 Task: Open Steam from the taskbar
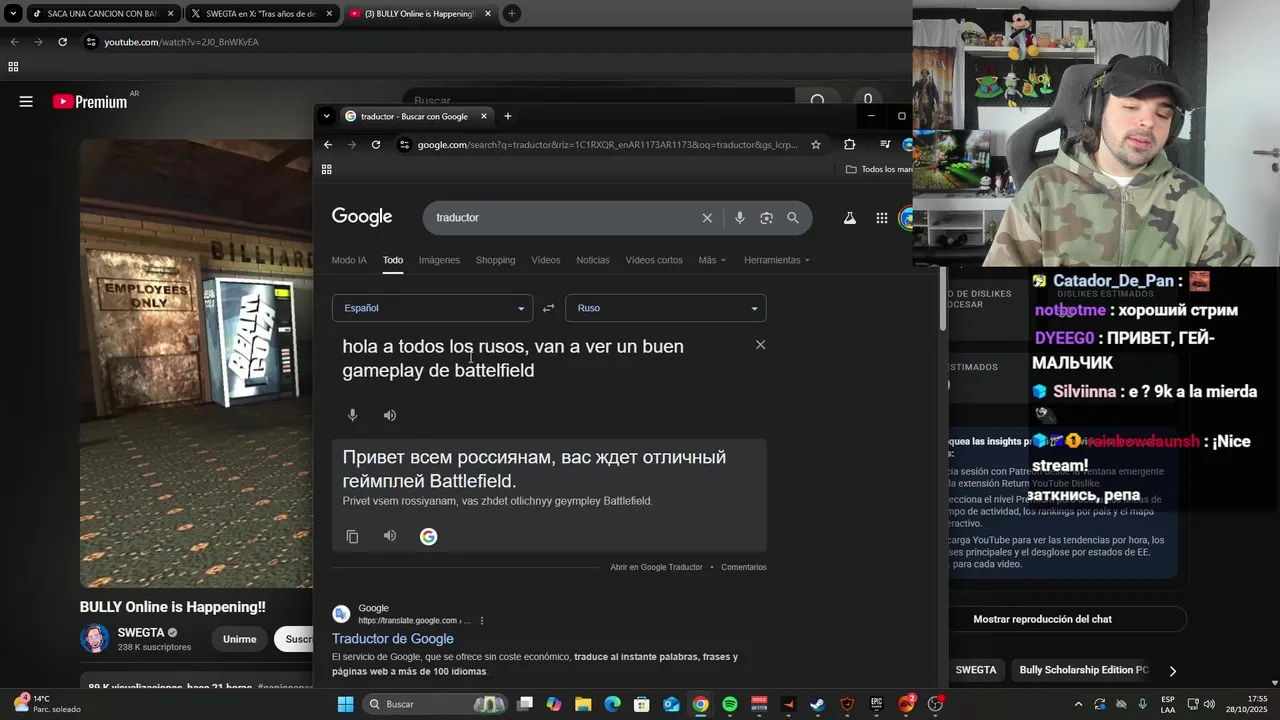[818, 704]
